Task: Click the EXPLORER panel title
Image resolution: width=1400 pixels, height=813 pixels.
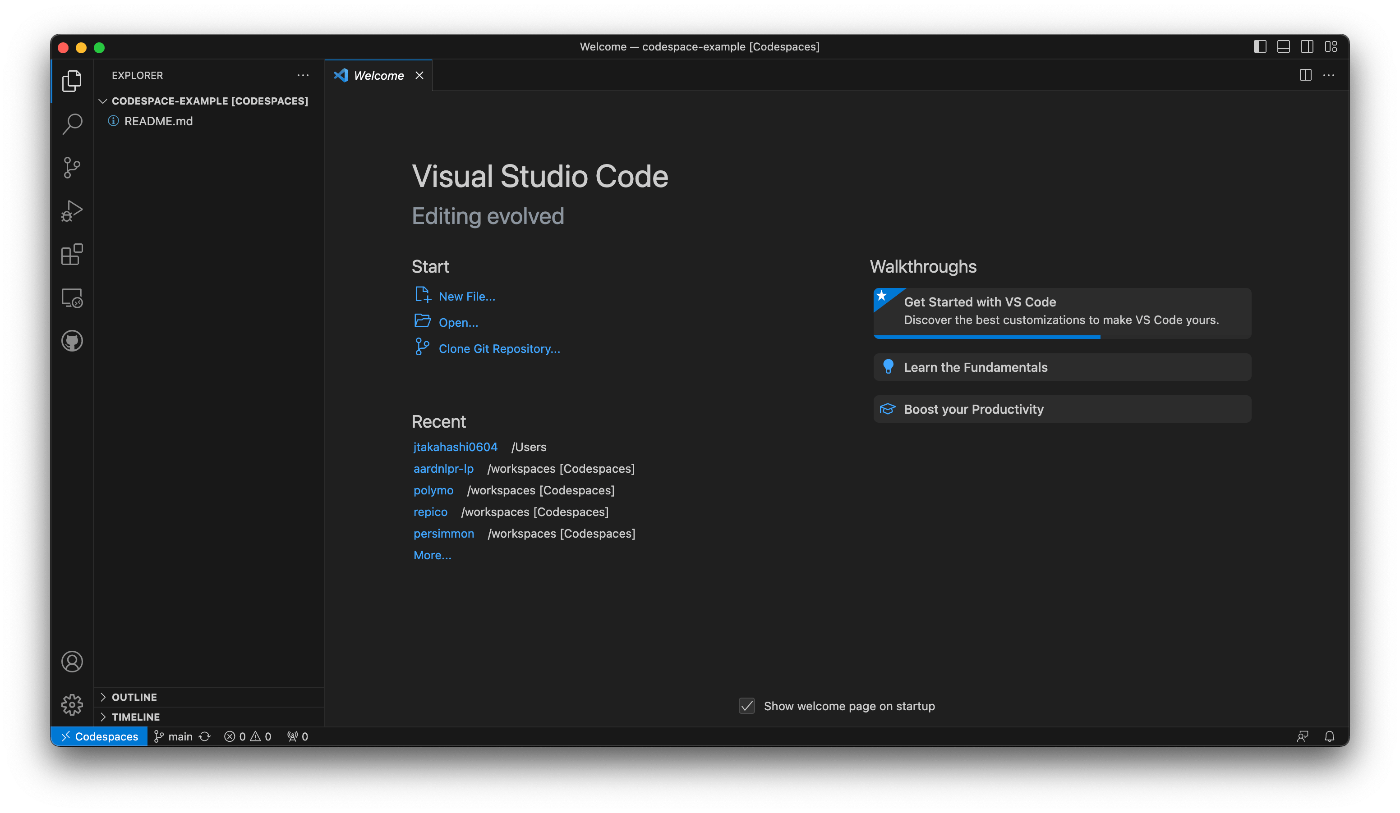Action: [x=138, y=76]
